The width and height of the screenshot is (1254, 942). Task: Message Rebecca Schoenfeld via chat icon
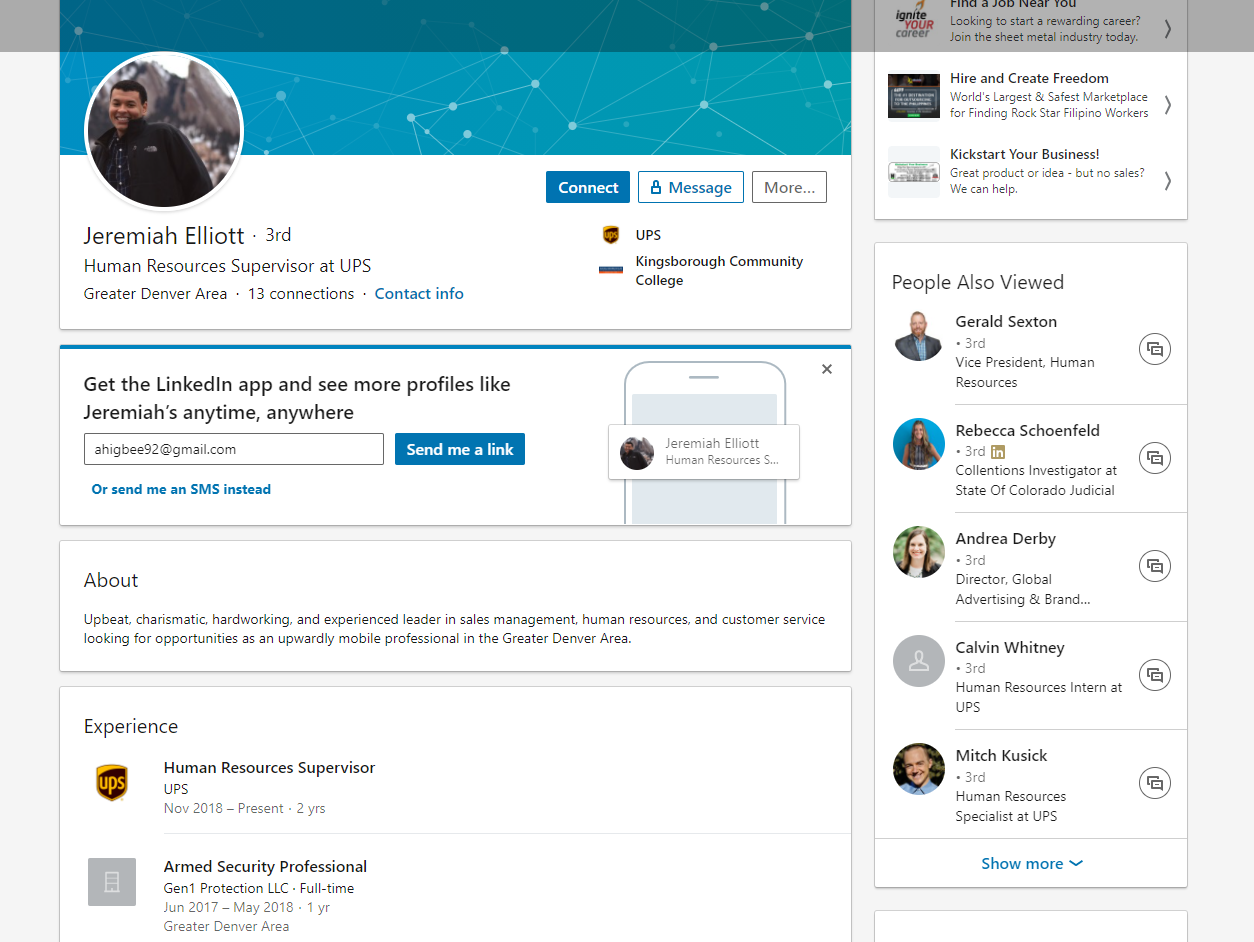[x=1155, y=458]
